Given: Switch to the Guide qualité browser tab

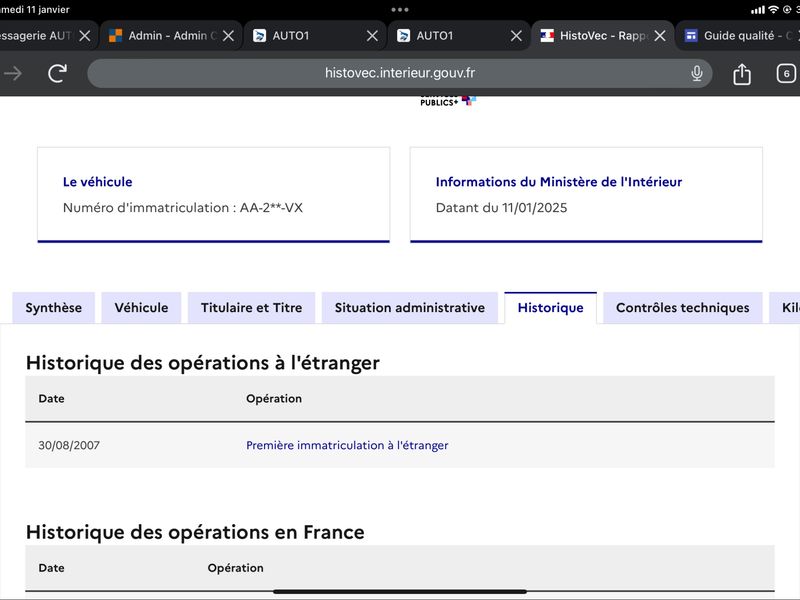Looking at the screenshot, I should click(x=737, y=36).
